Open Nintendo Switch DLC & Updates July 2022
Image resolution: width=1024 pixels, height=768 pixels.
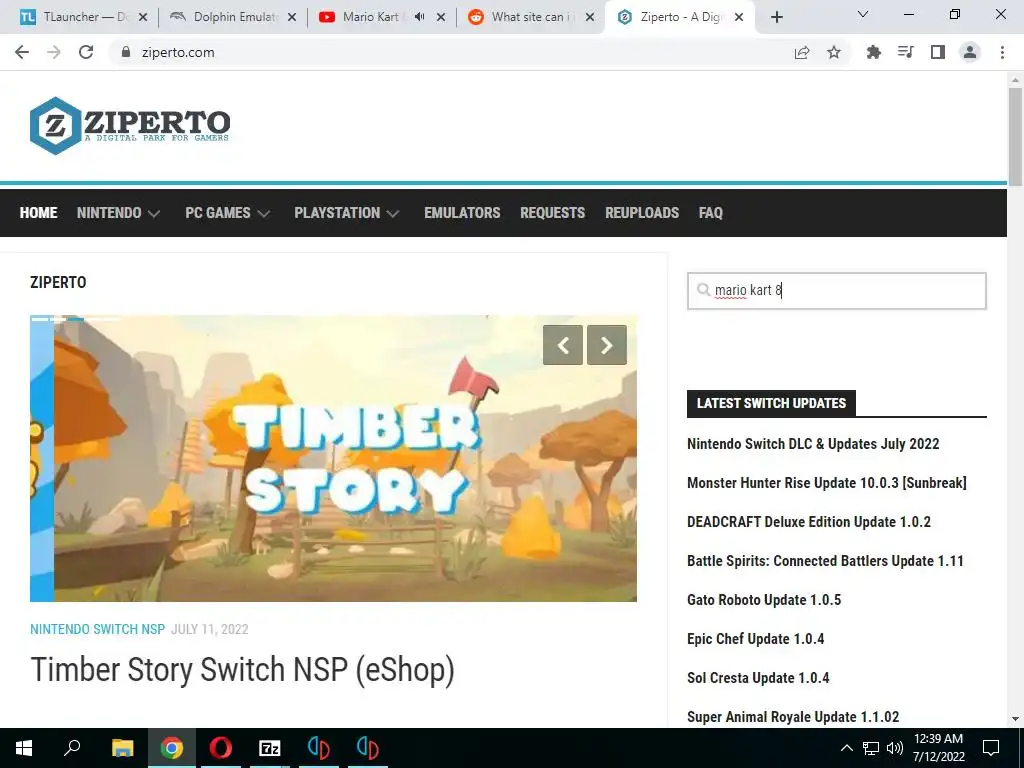pyautogui.click(x=813, y=444)
